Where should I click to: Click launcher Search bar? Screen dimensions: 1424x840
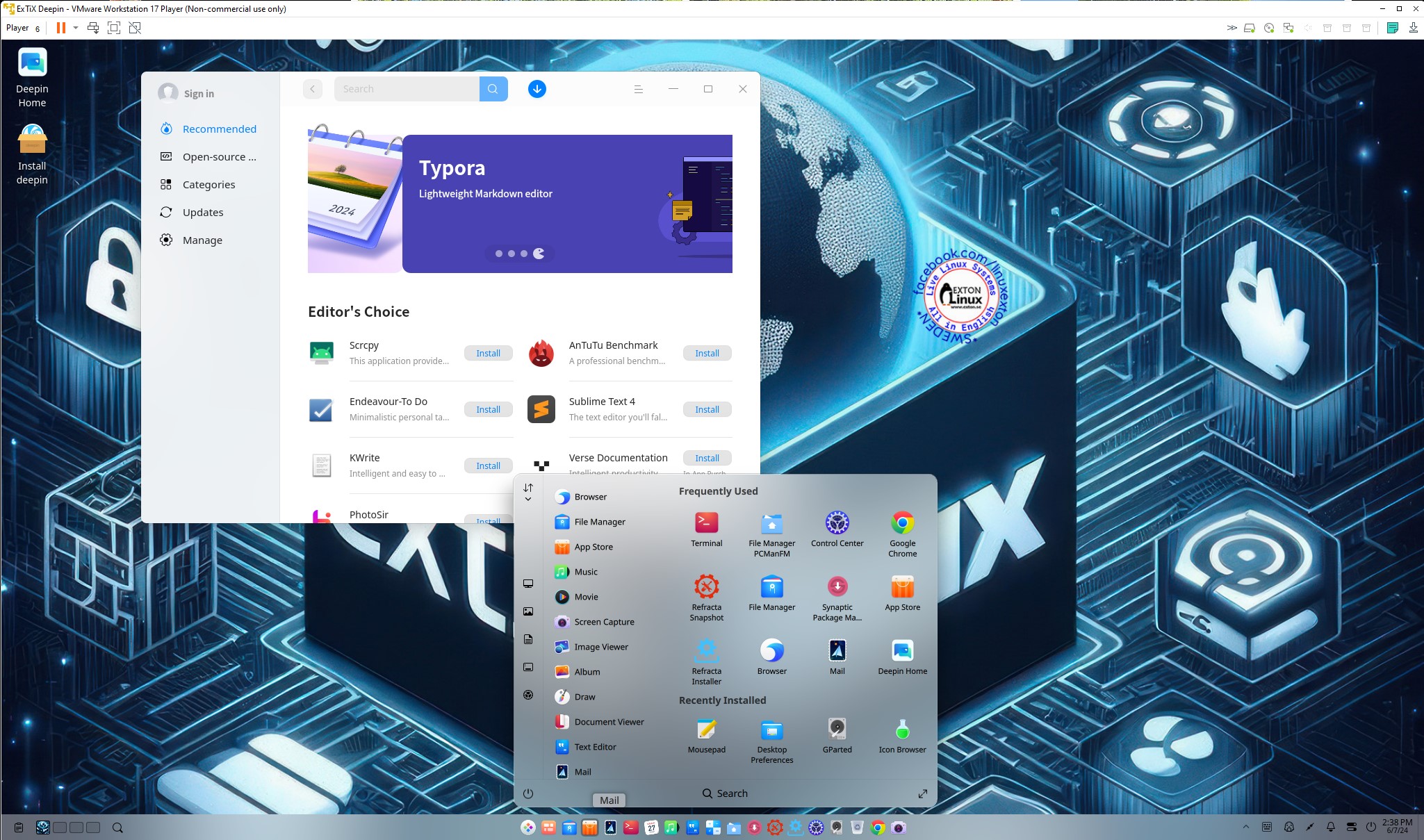tap(725, 793)
